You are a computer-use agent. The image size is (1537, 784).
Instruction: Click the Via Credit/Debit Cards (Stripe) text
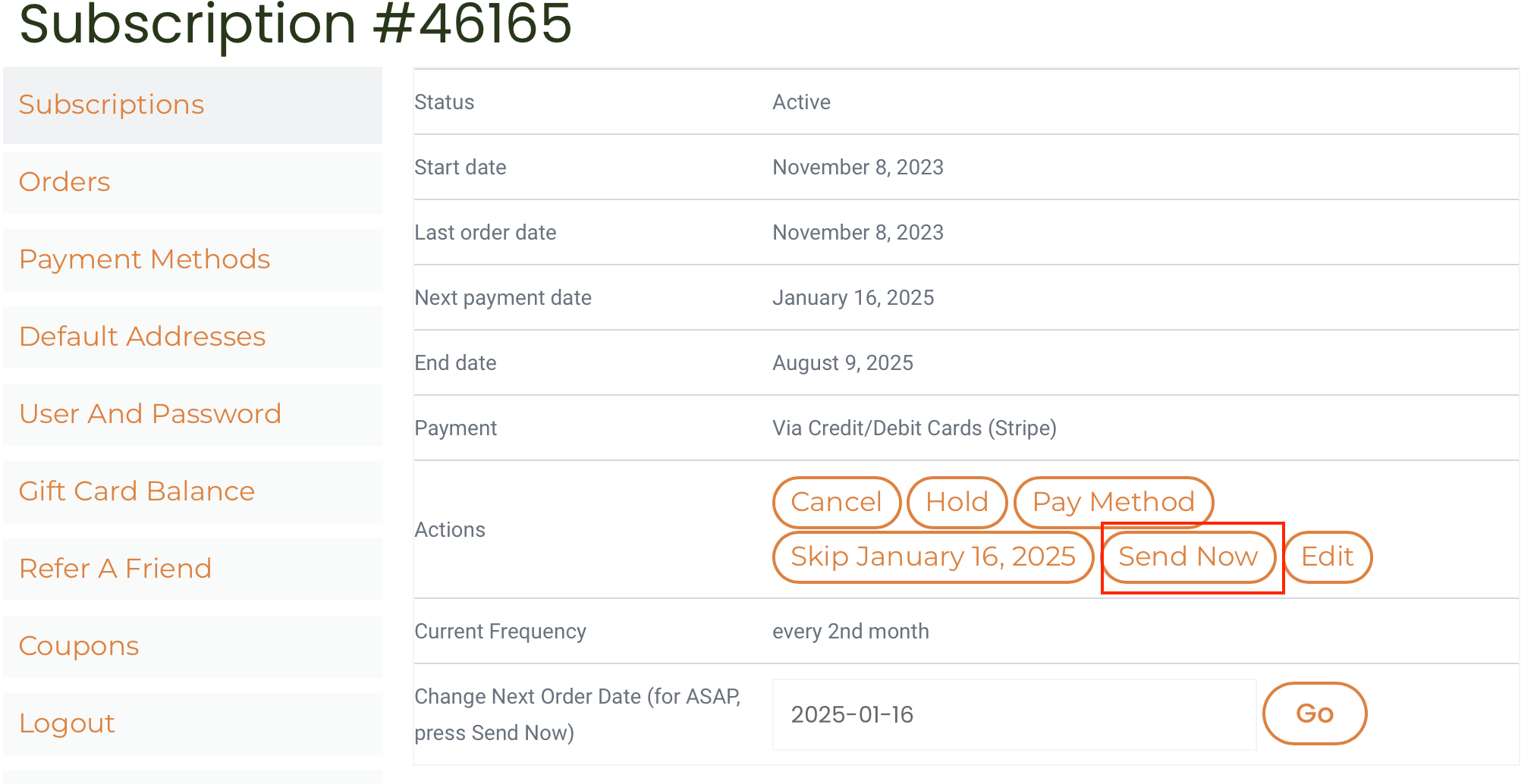click(x=914, y=428)
